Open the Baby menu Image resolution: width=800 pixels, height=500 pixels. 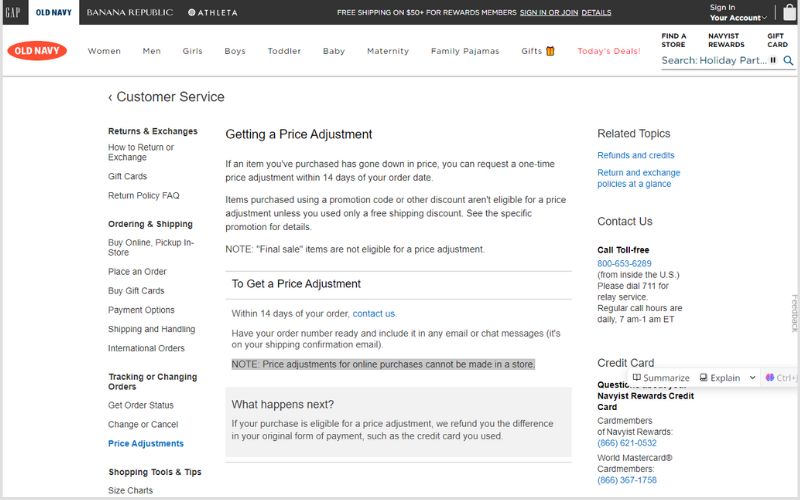coord(334,51)
